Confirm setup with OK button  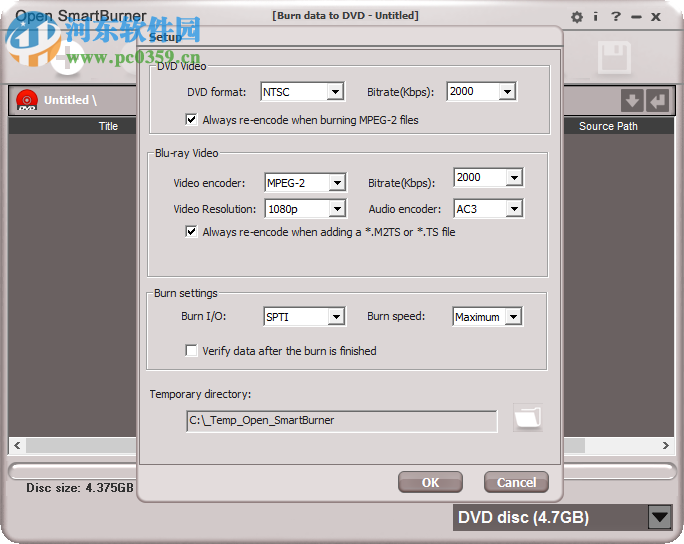pyautogui.click(x=430, y=482)
